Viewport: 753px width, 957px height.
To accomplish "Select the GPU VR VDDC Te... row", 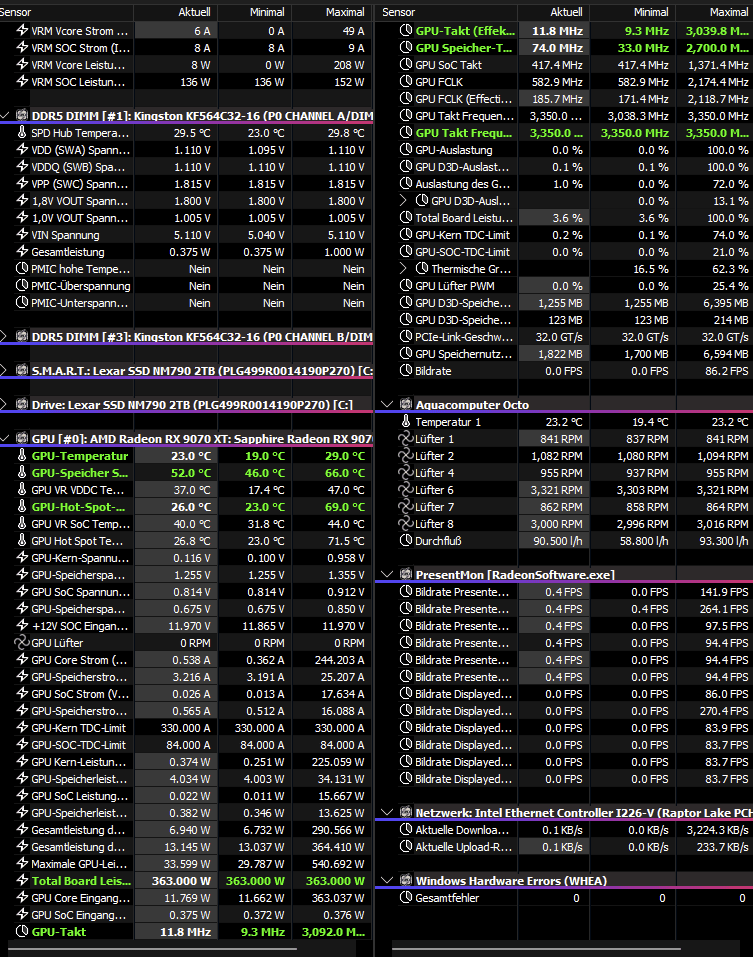I will (186, 489).
